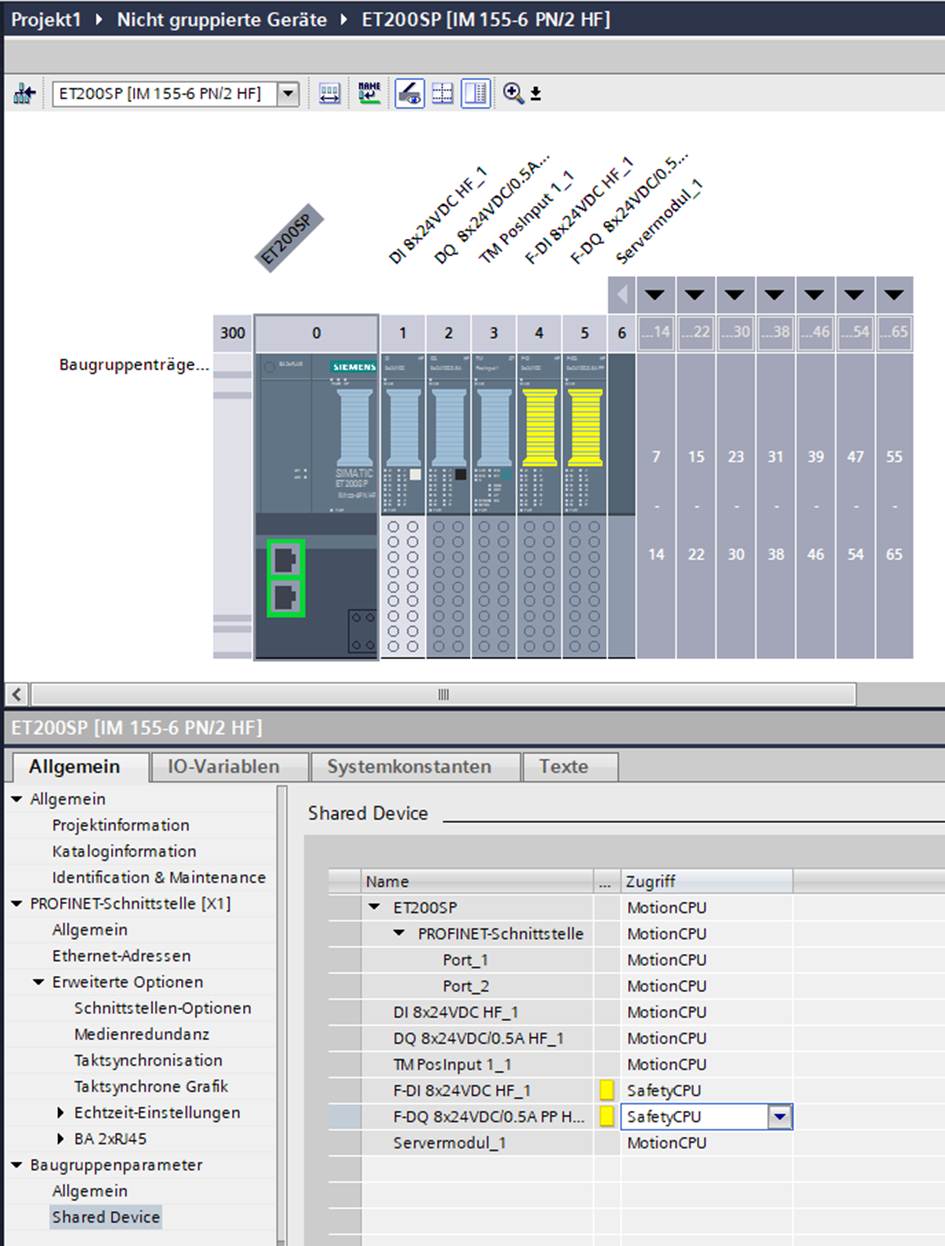This screenshot has height=1246, width=945.
Task: Expand the slot group labeled ...54
Action: click(855, 295)
